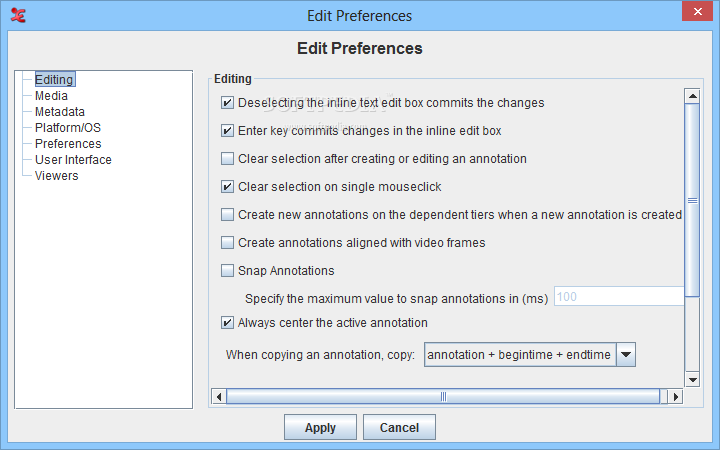Open the Platform/OS preferences category
The height and width of the screenshot is (450, 720).
tap(68, 127)
